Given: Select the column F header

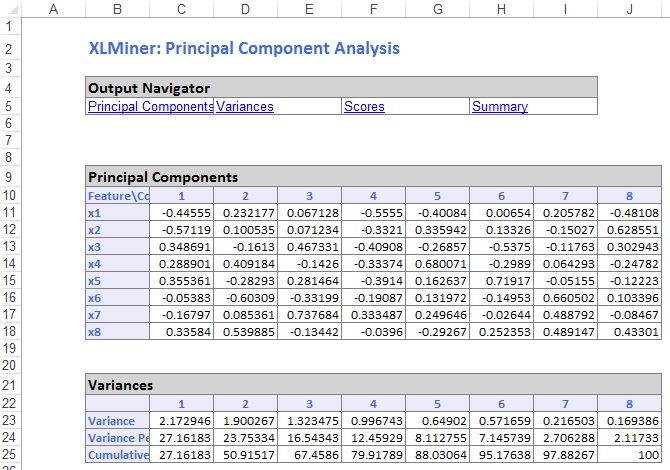Looking at the screenshot, I should tap(373, 9).
